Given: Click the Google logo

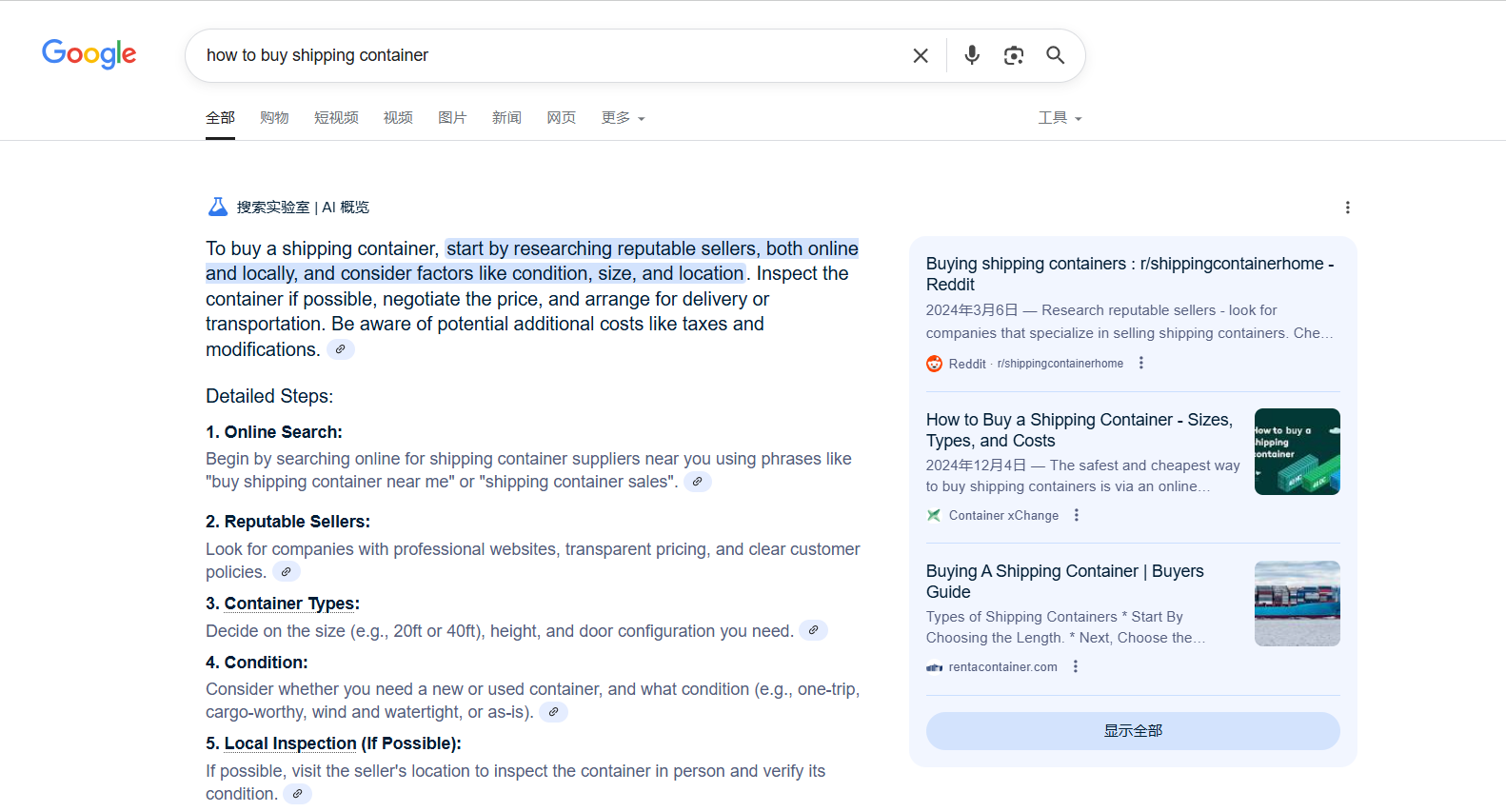Looking at the screenshot, I should click(89, 54).
